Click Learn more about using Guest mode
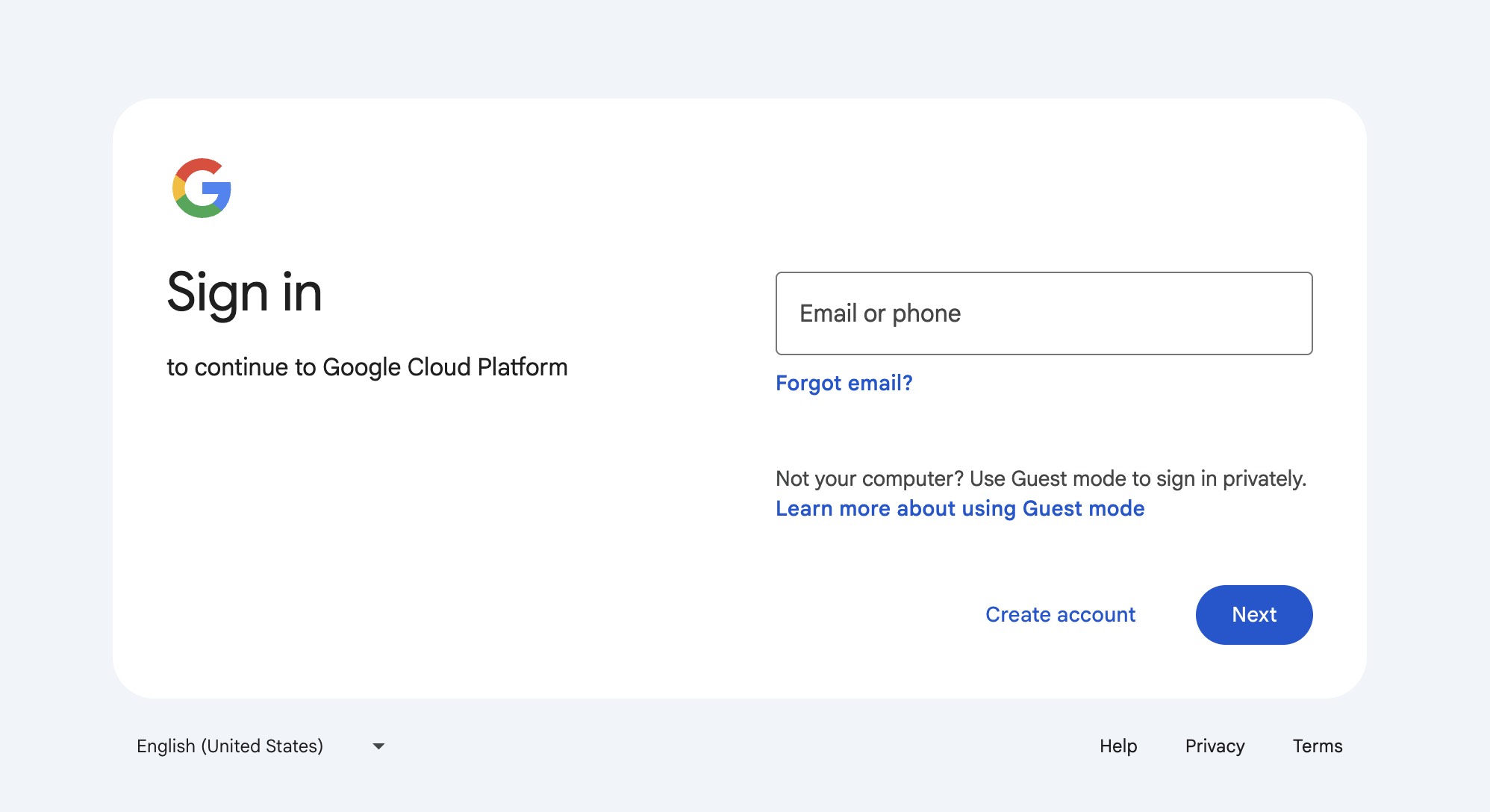This screenshot has height=812, width=1490. 960,508
